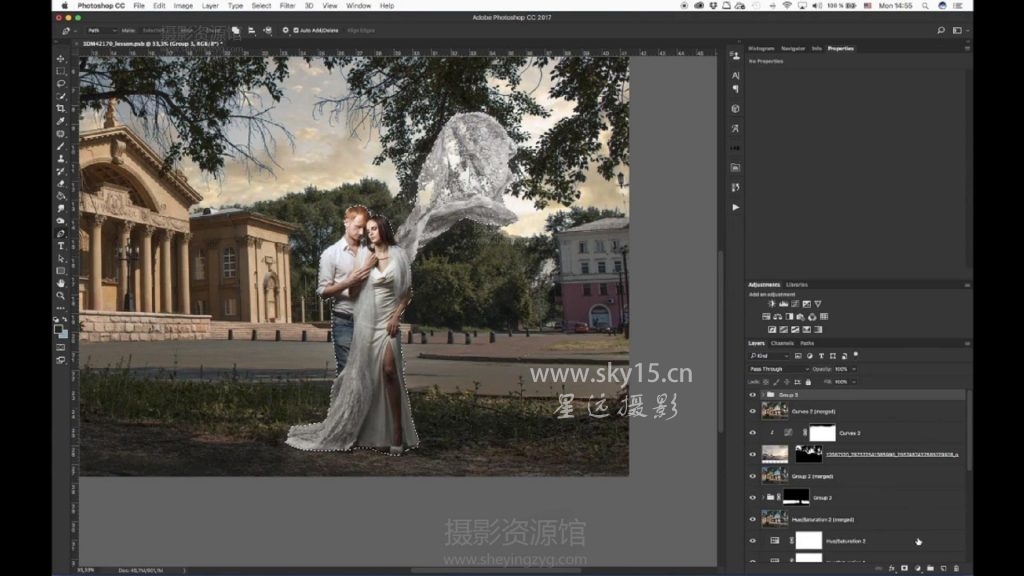This screenshot has width=1024, height=576.
Task: Click the search icon in options bar
Action: click(x=941, y=31)
